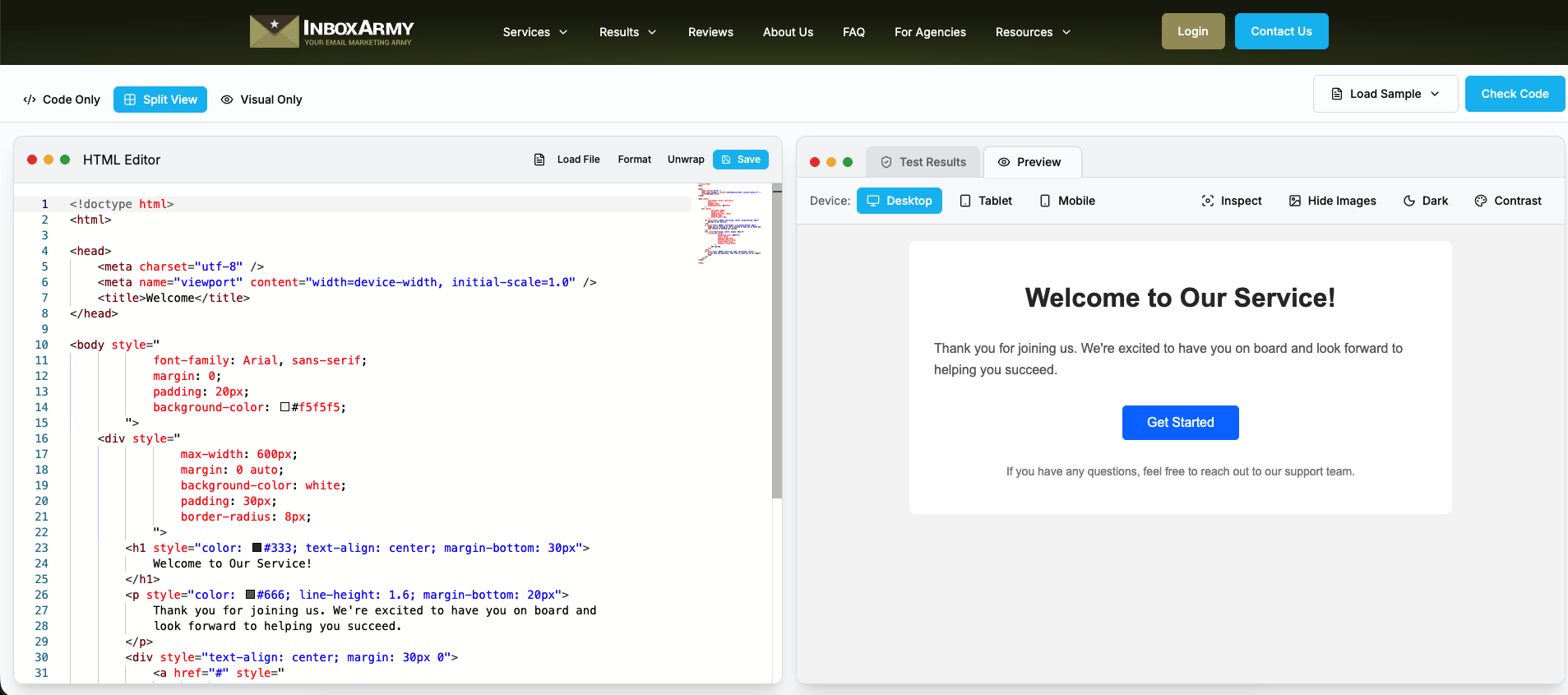
Task: Click the Load File document icon
Action: pos(539,160)
